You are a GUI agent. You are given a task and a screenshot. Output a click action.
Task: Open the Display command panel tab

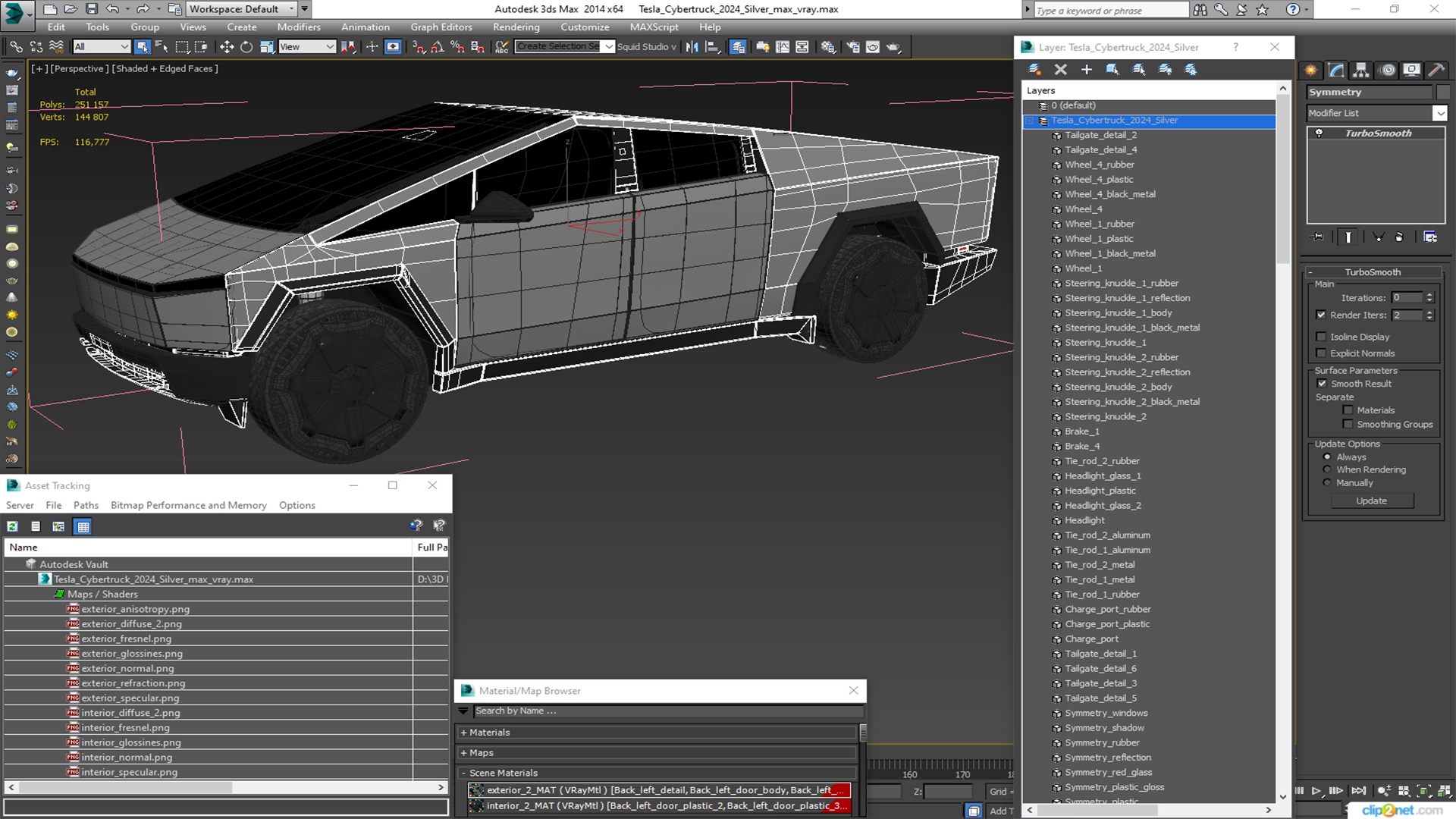[x=1411, y=71]
